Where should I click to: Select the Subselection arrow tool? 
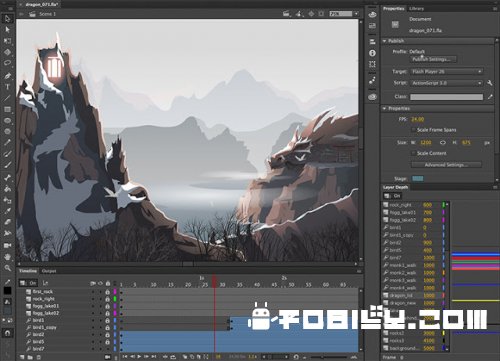[x=7, y=30]
